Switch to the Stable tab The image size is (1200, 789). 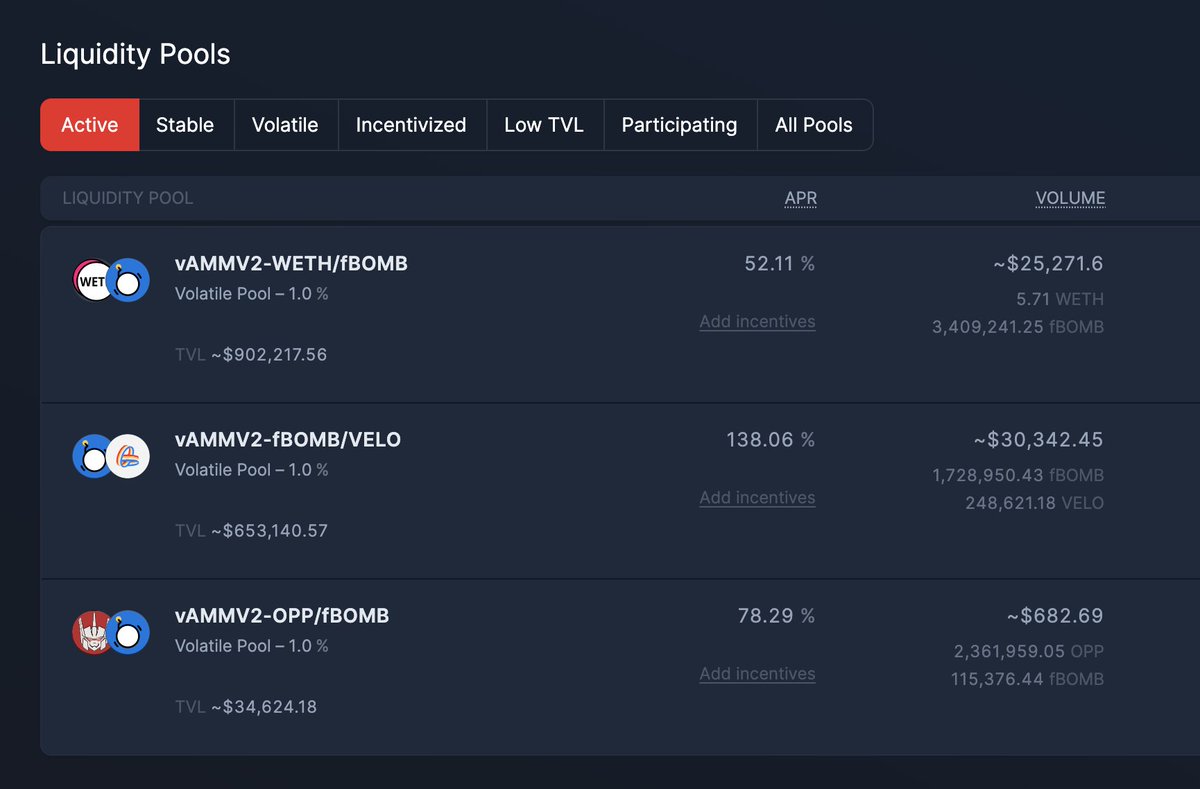(x=185, y=125)
